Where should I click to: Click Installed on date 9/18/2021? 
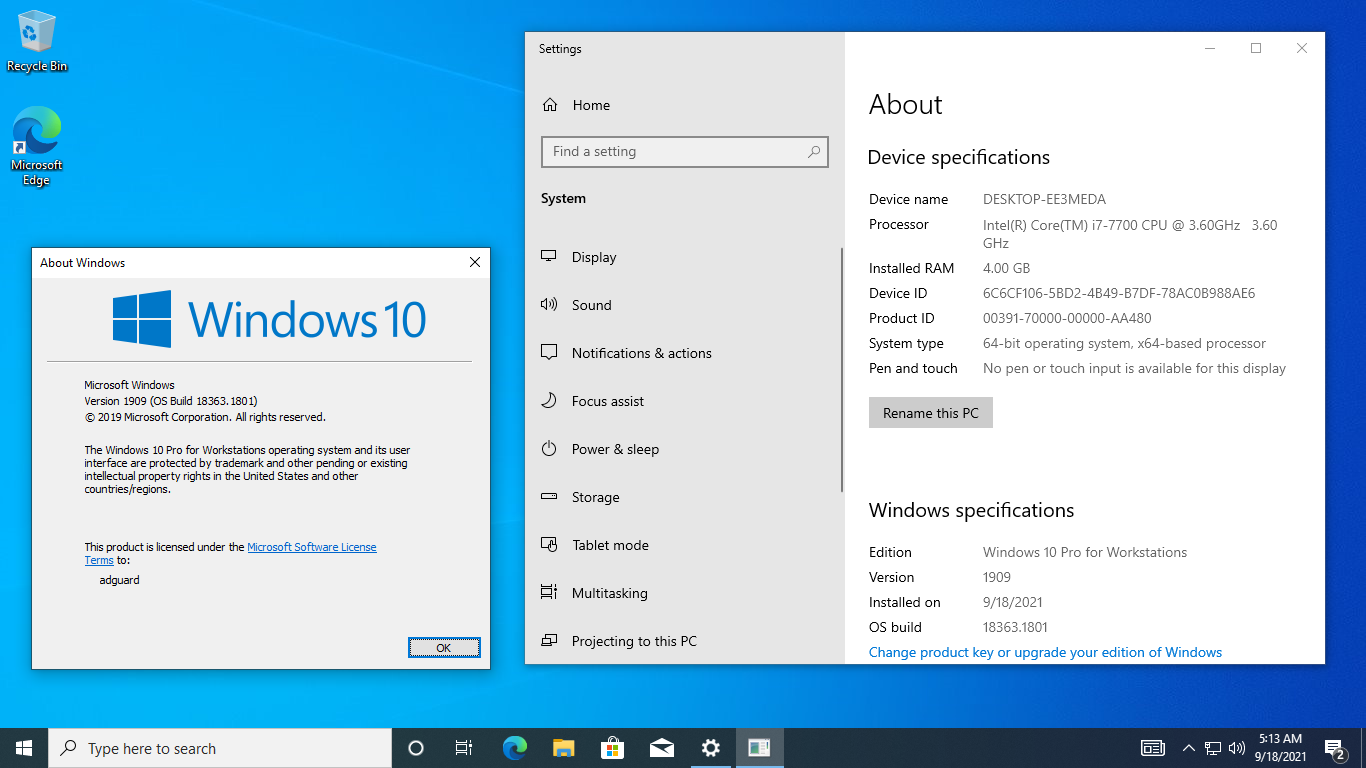[x=1013, y=602]
